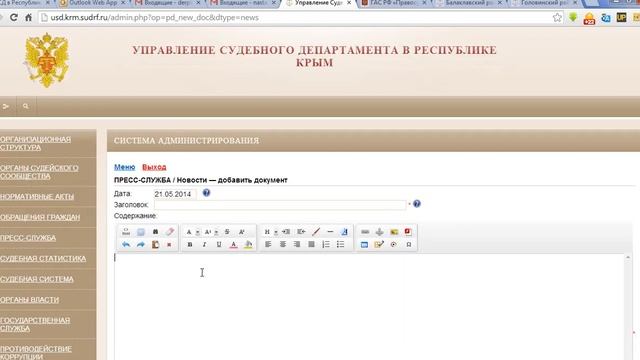Open the font size dropdown arrow

click(x=216, y=232)
